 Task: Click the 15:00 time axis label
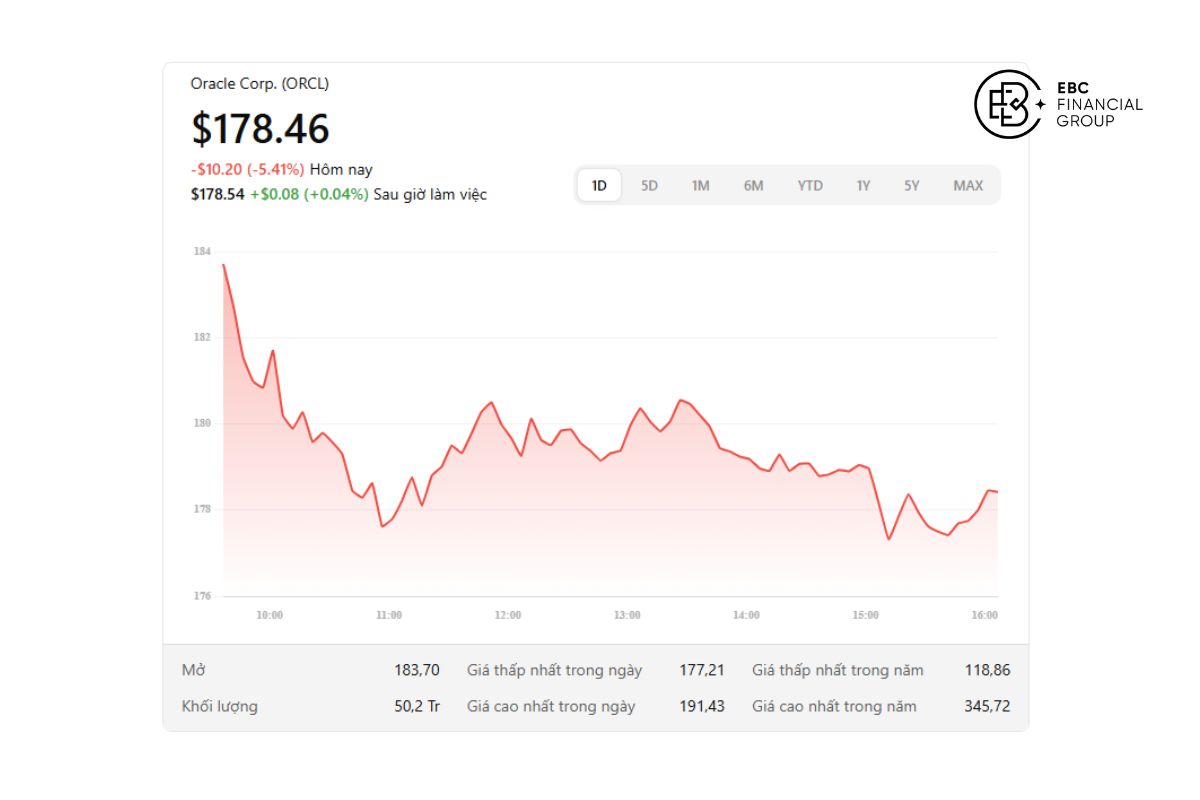(x=865, y=615)
